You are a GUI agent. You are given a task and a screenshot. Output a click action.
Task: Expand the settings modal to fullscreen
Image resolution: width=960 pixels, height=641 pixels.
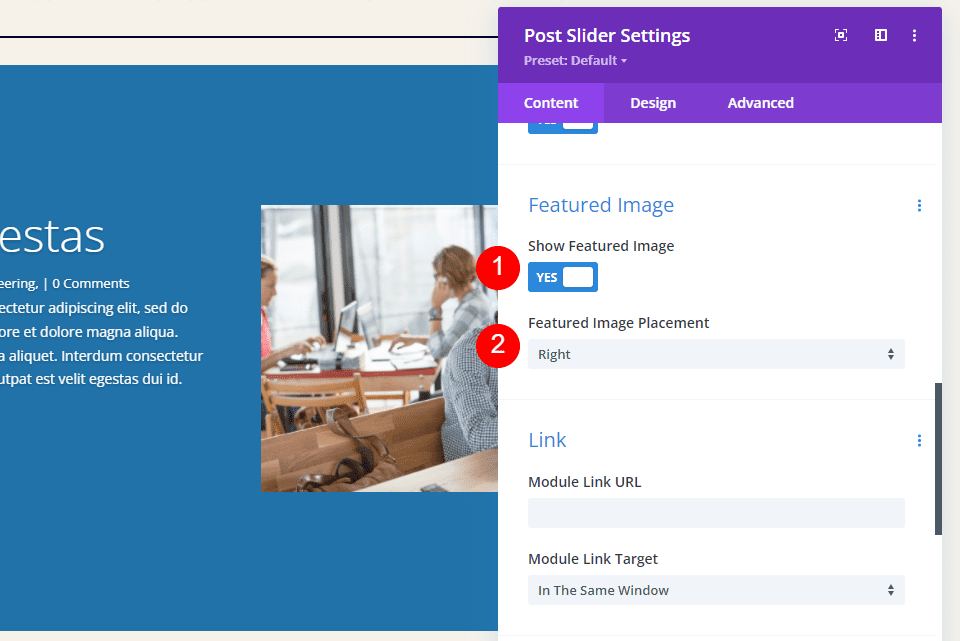pyautogui.click(x=841, y=35)
